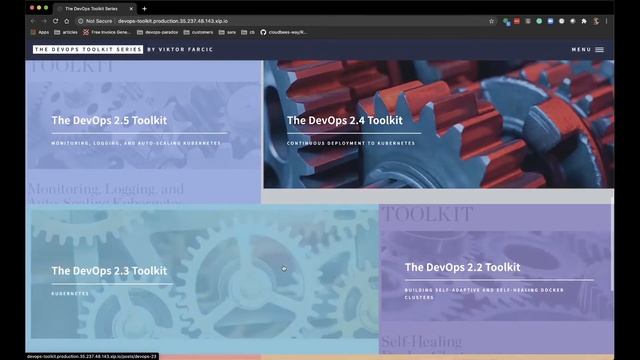The height and width of the screenshot is (360, 640).
Task: Open The DevOps 2.2 Toolkit post
Action: point(462,267)
